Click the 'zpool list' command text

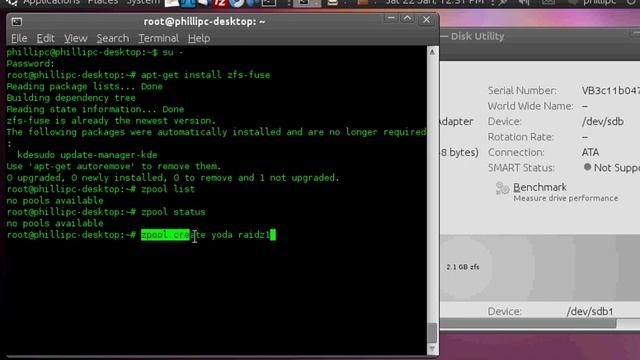pyautogui.click(x=168, y=189)
